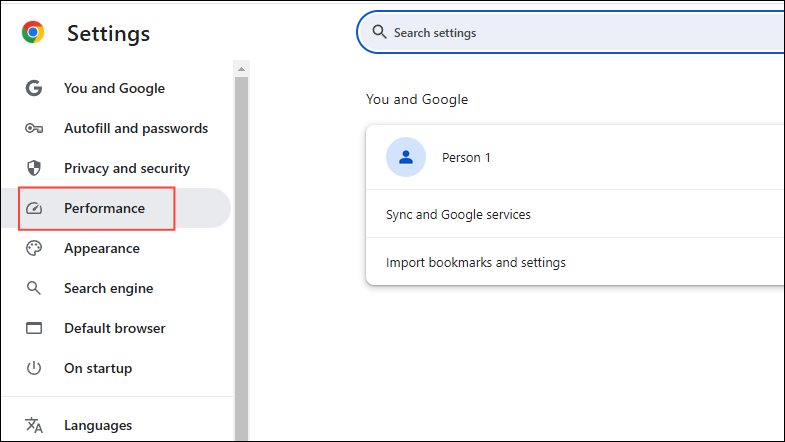Focus the Search settings field
The image size is (785, 442).
[x=571, y=33]
